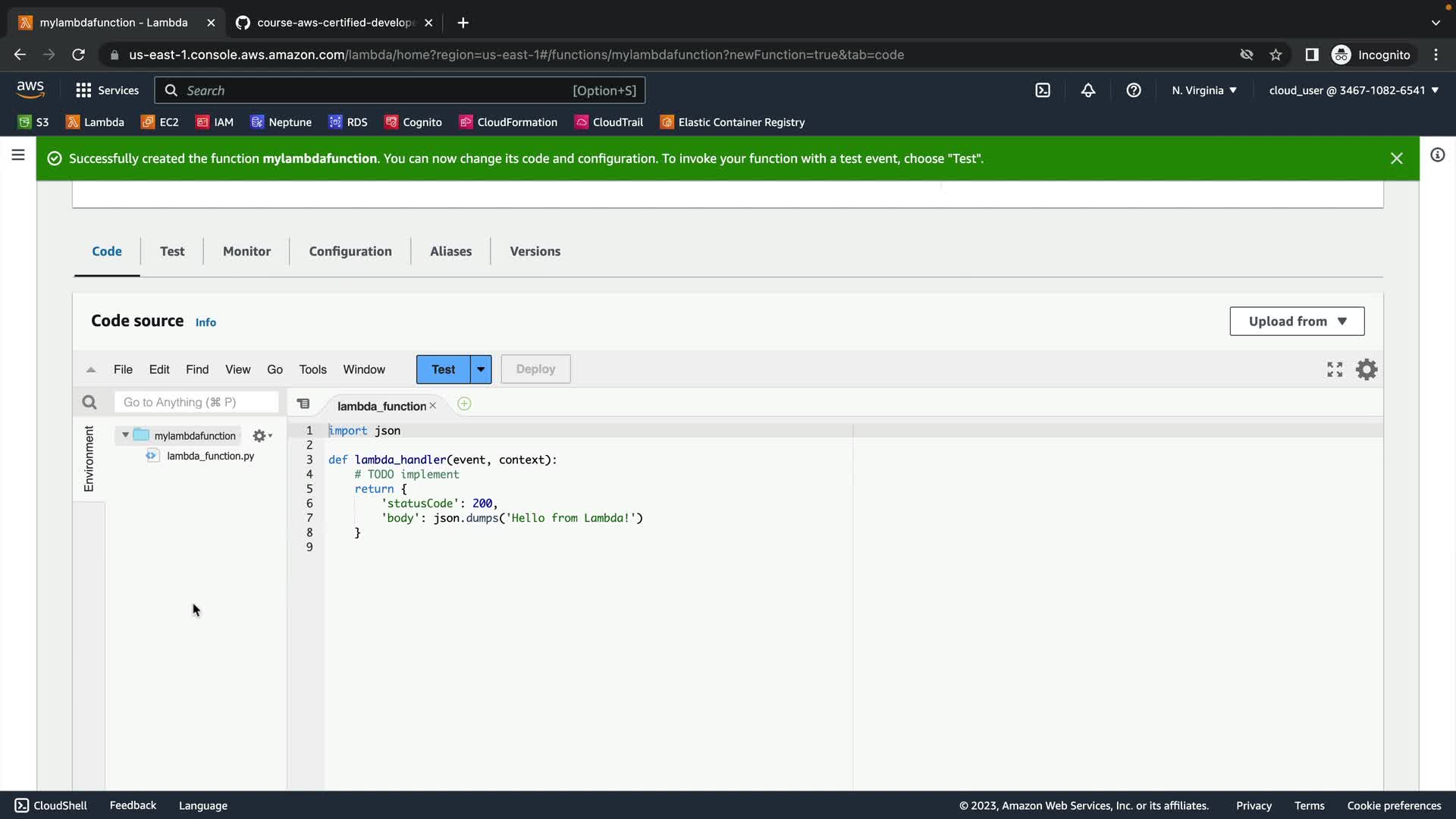The height and width of the screenshot is (819, 1456).
Task: Switch to the Configuration tab
Action: pyautogui.click(x=350, y=252)
